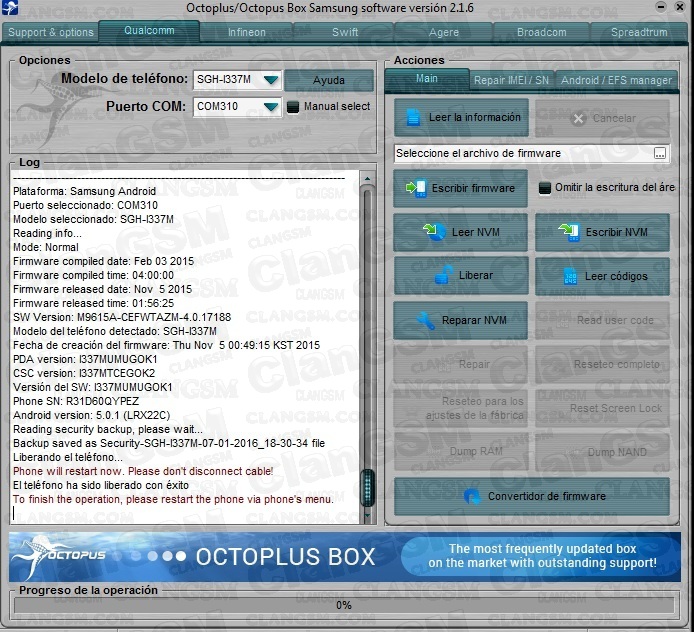Click the log scroll down arrow
Viewport: 694px width, 632px height.
click(367, 516)
